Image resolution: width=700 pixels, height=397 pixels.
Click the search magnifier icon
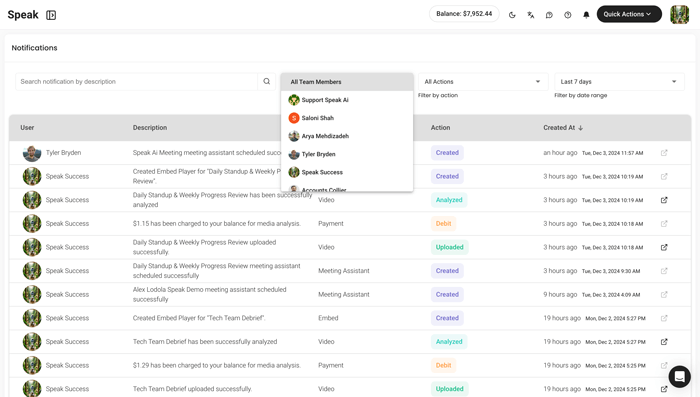point(267,81)
